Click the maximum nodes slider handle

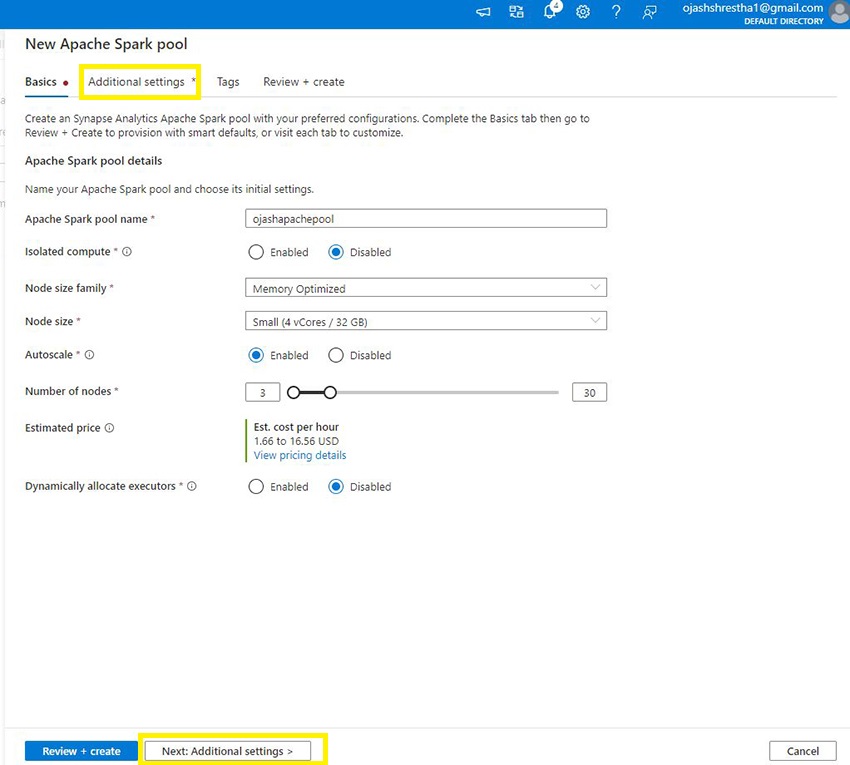[x=330, y=393]
